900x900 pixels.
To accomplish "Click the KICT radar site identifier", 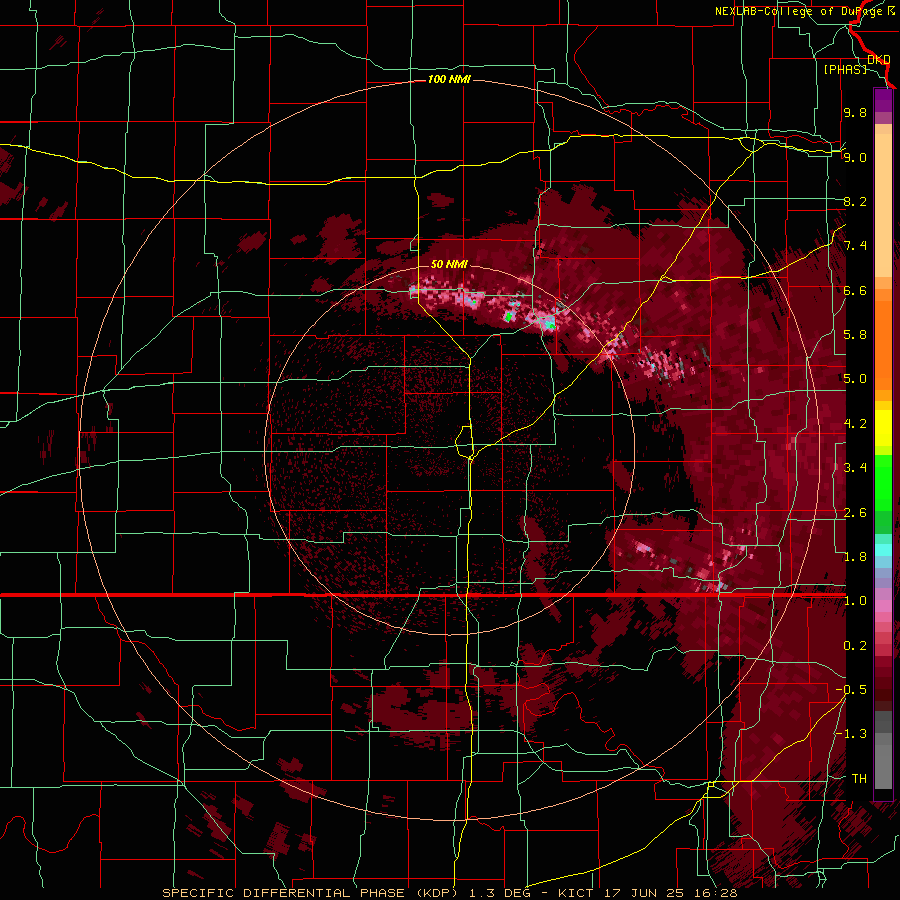I will click(577, 893).
